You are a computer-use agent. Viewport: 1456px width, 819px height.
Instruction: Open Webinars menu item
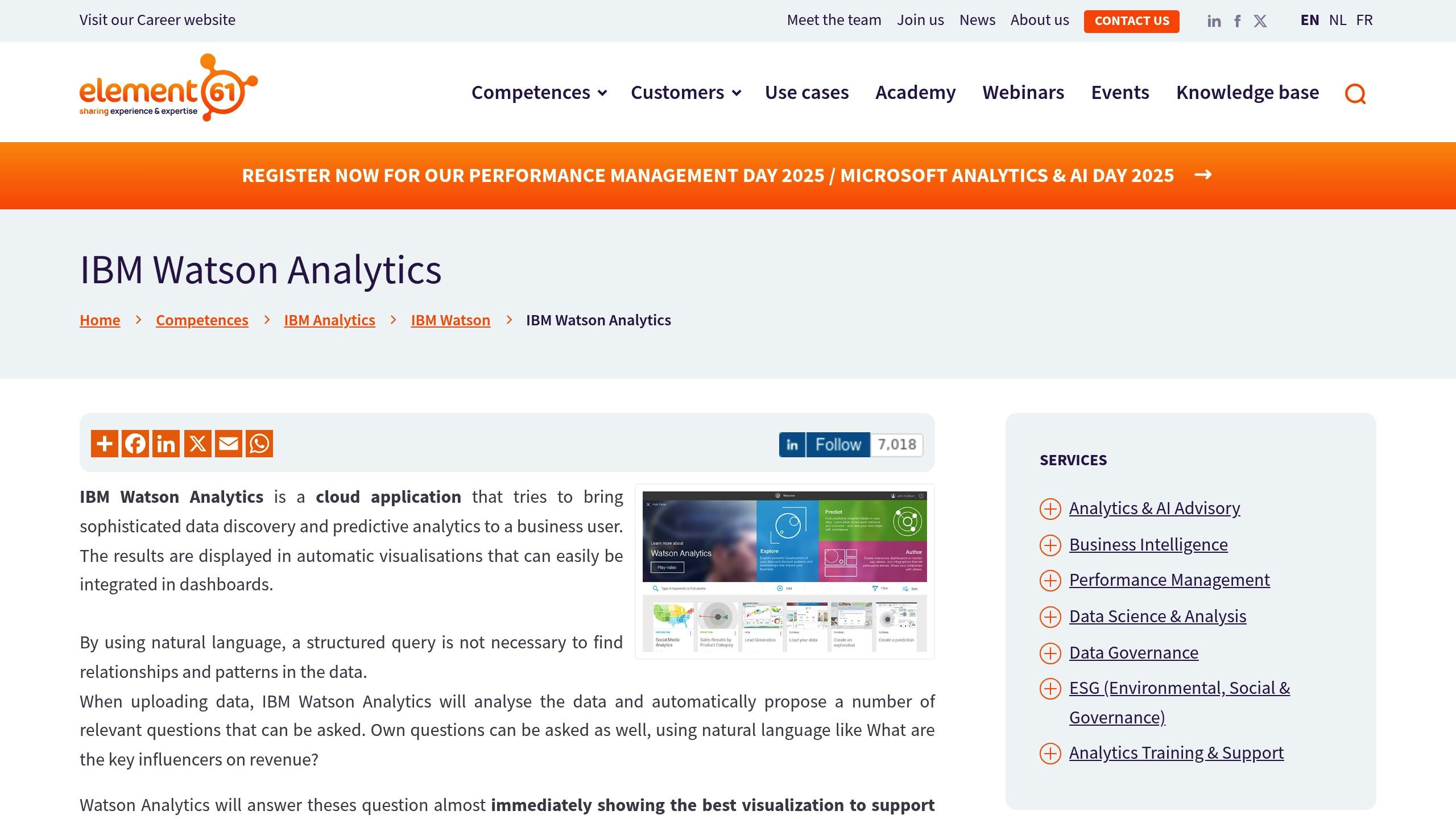1023,92
